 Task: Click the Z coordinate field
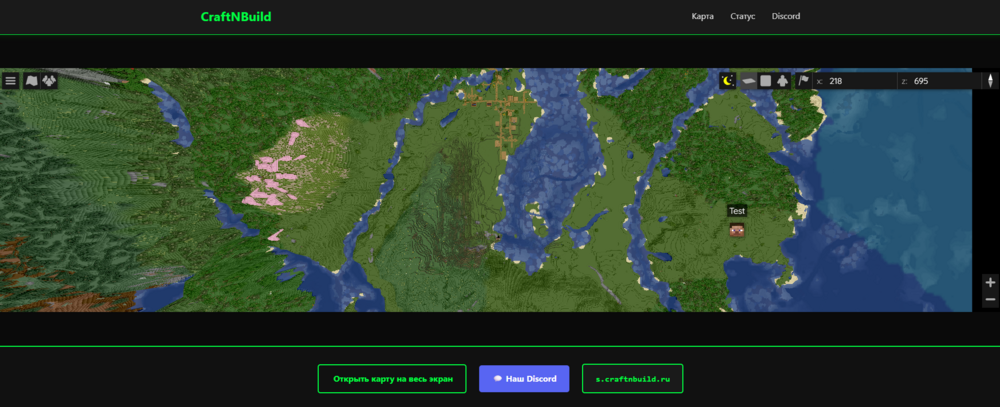click(939, 81)
